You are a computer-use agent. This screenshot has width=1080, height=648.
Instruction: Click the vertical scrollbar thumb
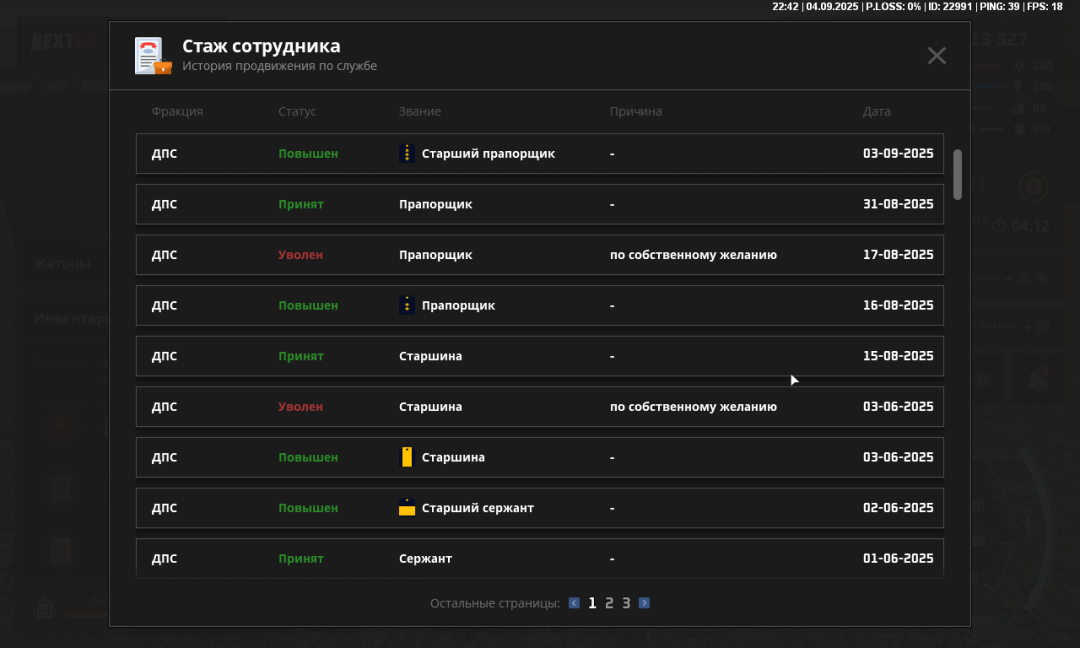coord(957,174)
